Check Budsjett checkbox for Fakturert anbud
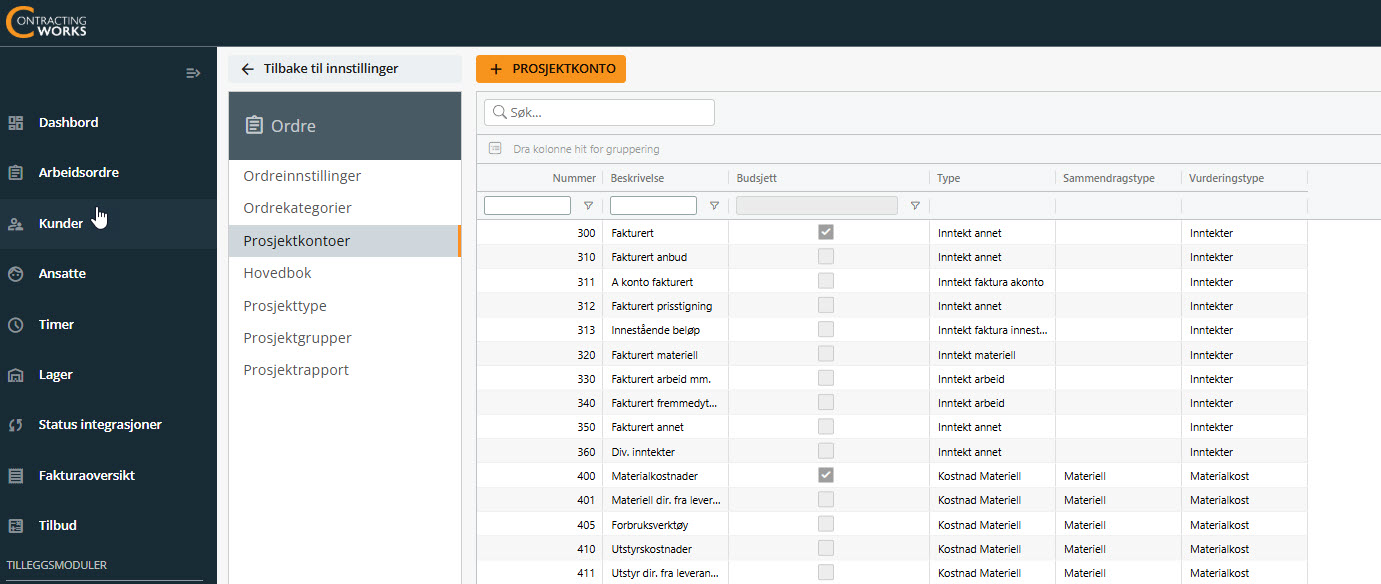 (x=826, y=257)
